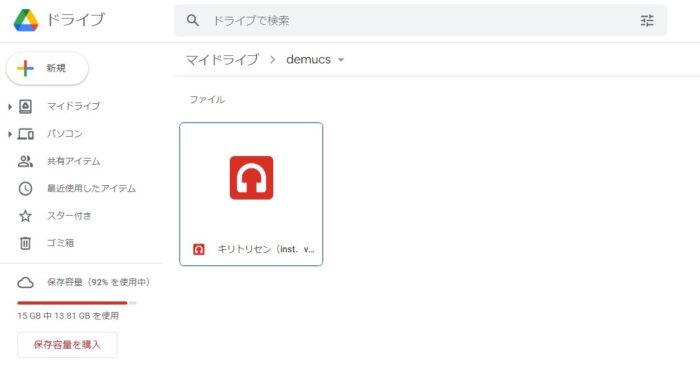Click the ドライブ product name text
This screenshot has width=700, height=381.
coord(76,20)
